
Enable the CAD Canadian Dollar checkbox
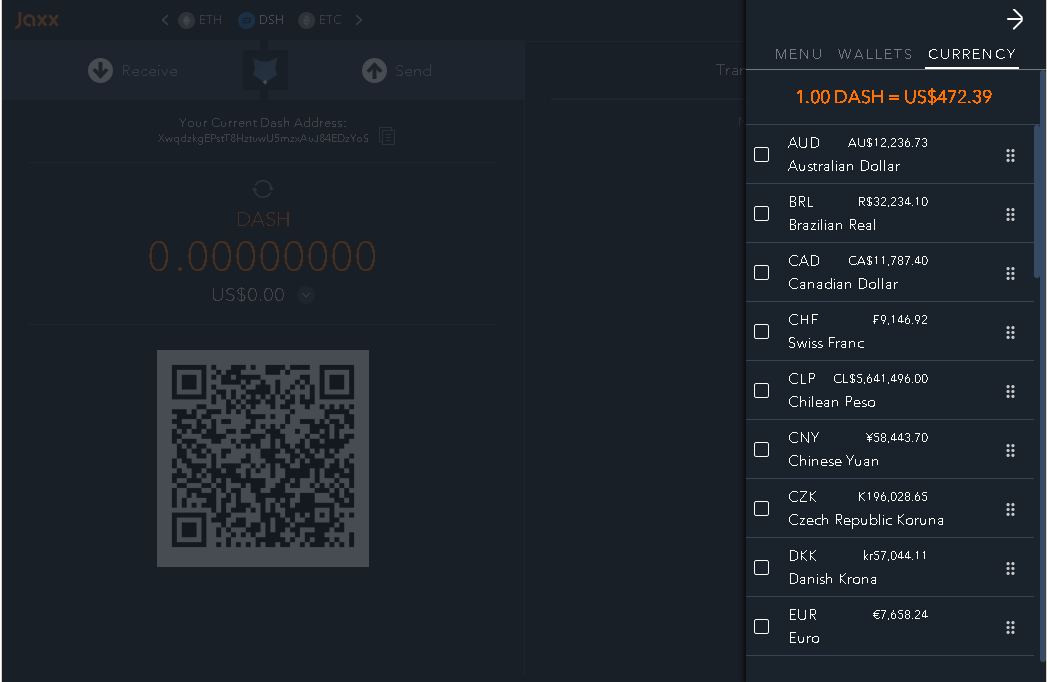point(761,273)
